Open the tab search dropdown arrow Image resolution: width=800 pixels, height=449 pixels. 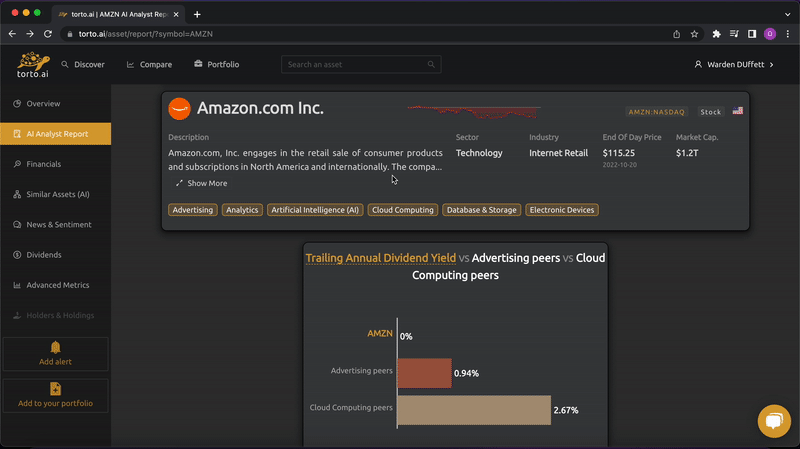point(788,14)
